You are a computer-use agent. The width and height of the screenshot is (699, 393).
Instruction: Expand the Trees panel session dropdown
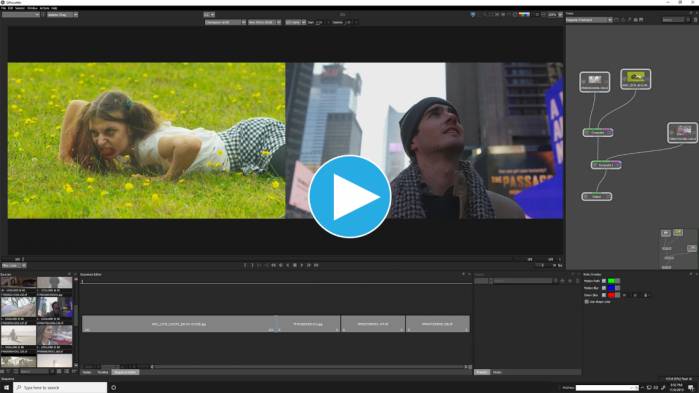[589, 20]
